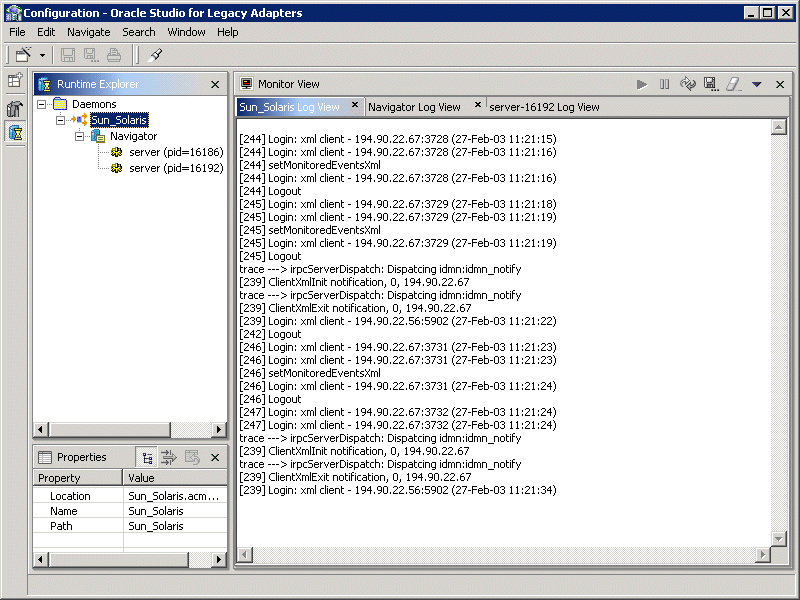Close the Runtime Explorer panel
This screenshot has height=600, width=800.
[215, 85]
